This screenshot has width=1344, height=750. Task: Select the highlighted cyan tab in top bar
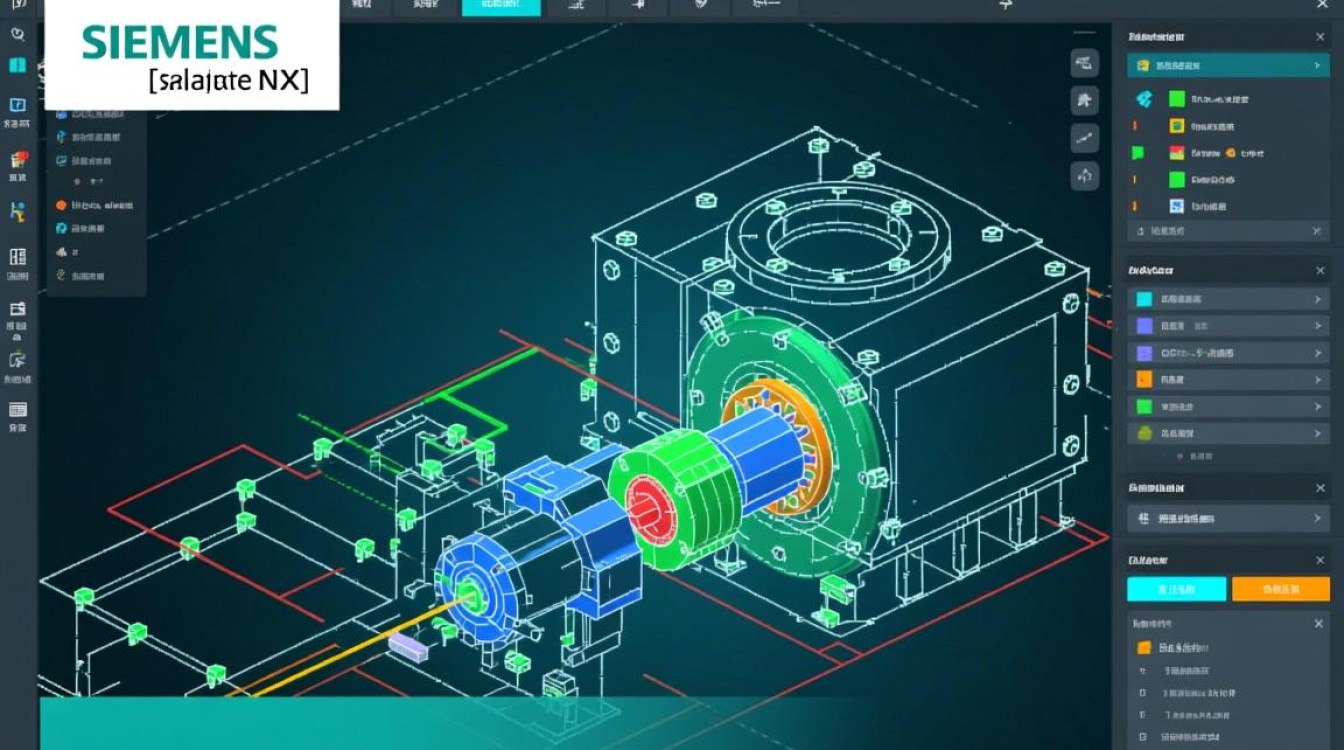click(x=501, y=7)
